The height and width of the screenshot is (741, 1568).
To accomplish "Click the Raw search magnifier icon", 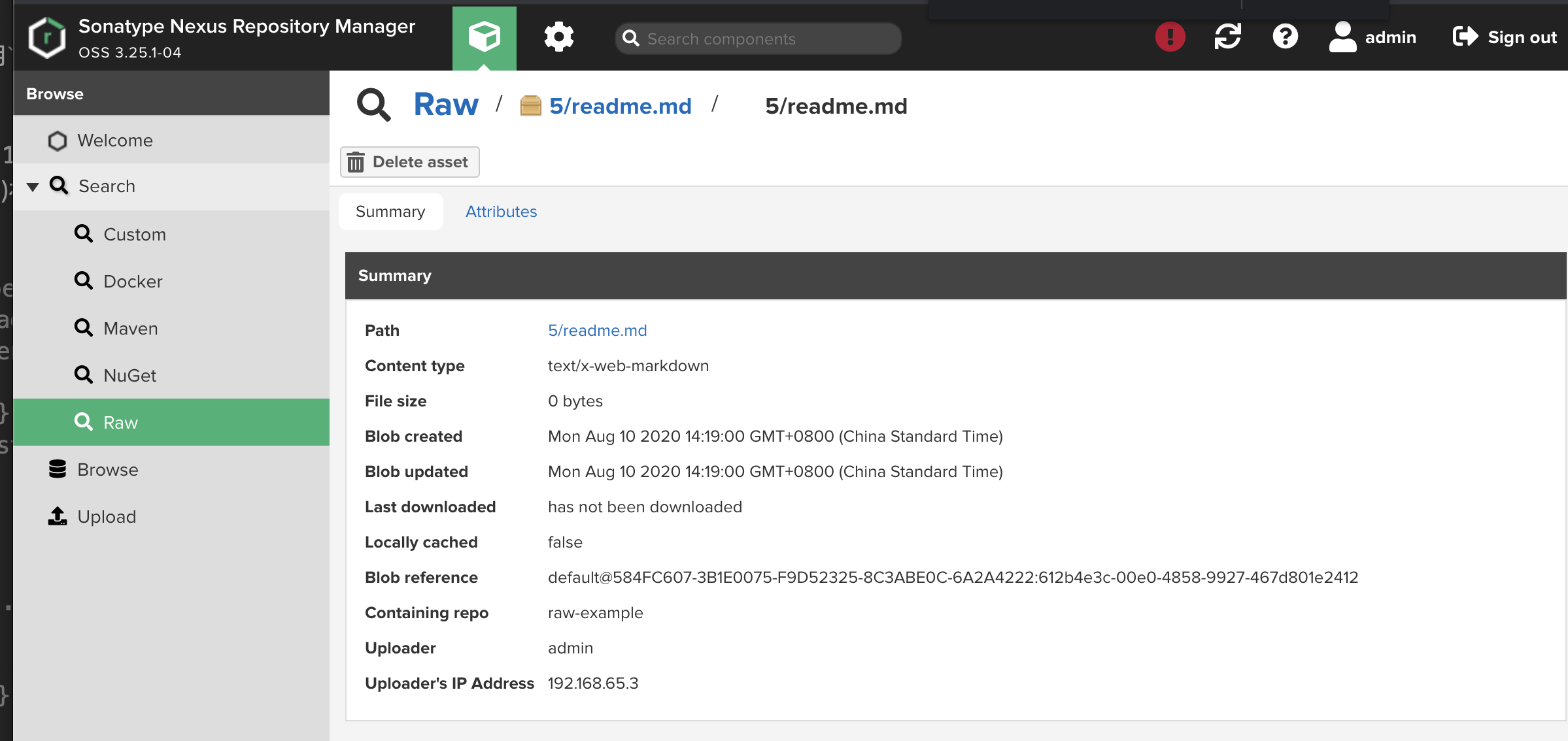I will point(84,421).
